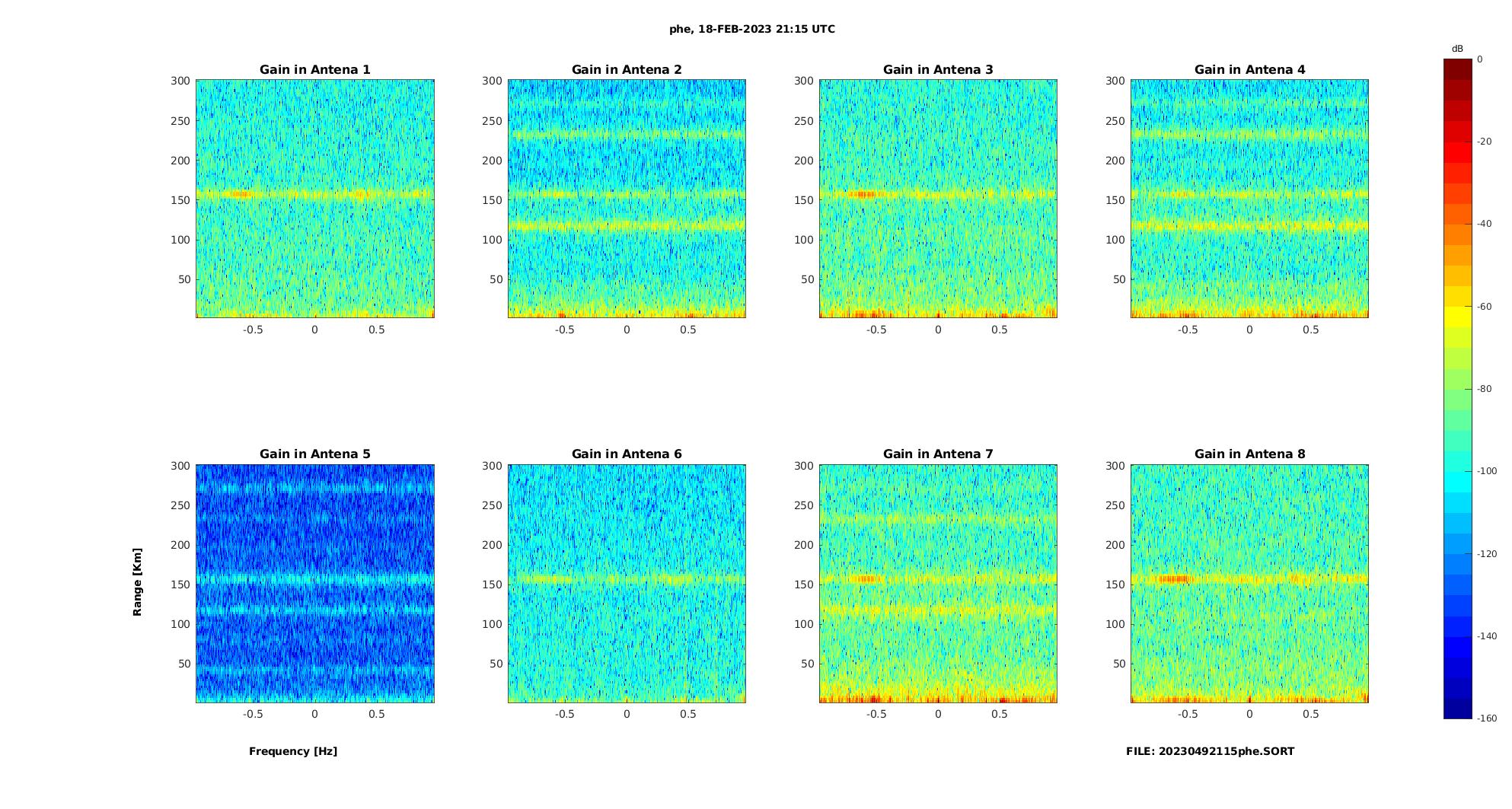1512x809 pixels.
Task: Click the dark blue bottom of the colorbar
Action: tap(1458, 708)
